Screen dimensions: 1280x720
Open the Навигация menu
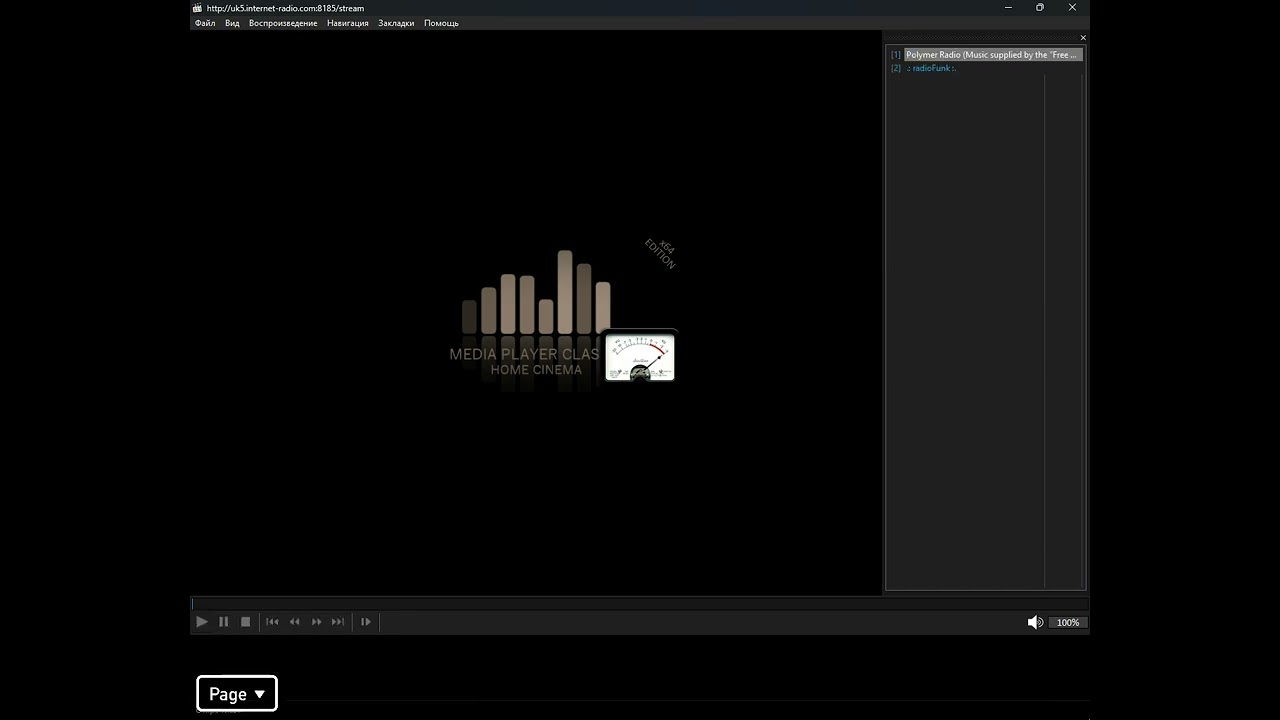pos(348,23)
